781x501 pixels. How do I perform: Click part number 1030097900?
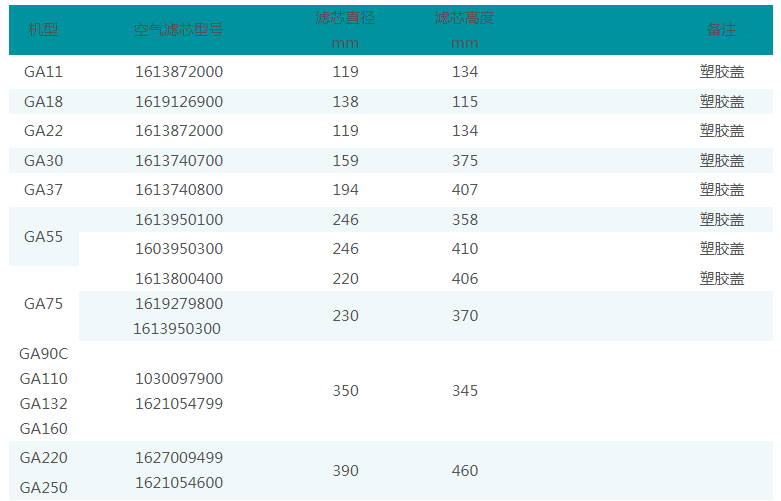tap(179, 379)
